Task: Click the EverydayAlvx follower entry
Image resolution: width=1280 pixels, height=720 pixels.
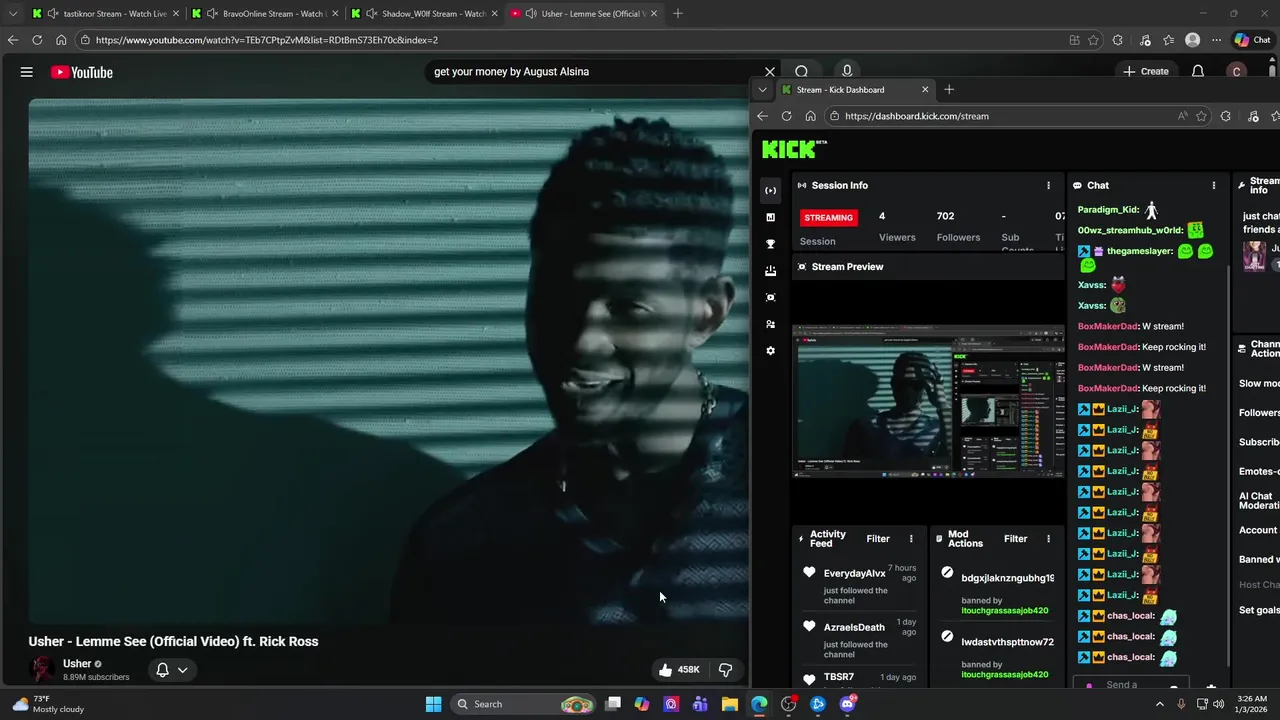Action: pos(860,585)
